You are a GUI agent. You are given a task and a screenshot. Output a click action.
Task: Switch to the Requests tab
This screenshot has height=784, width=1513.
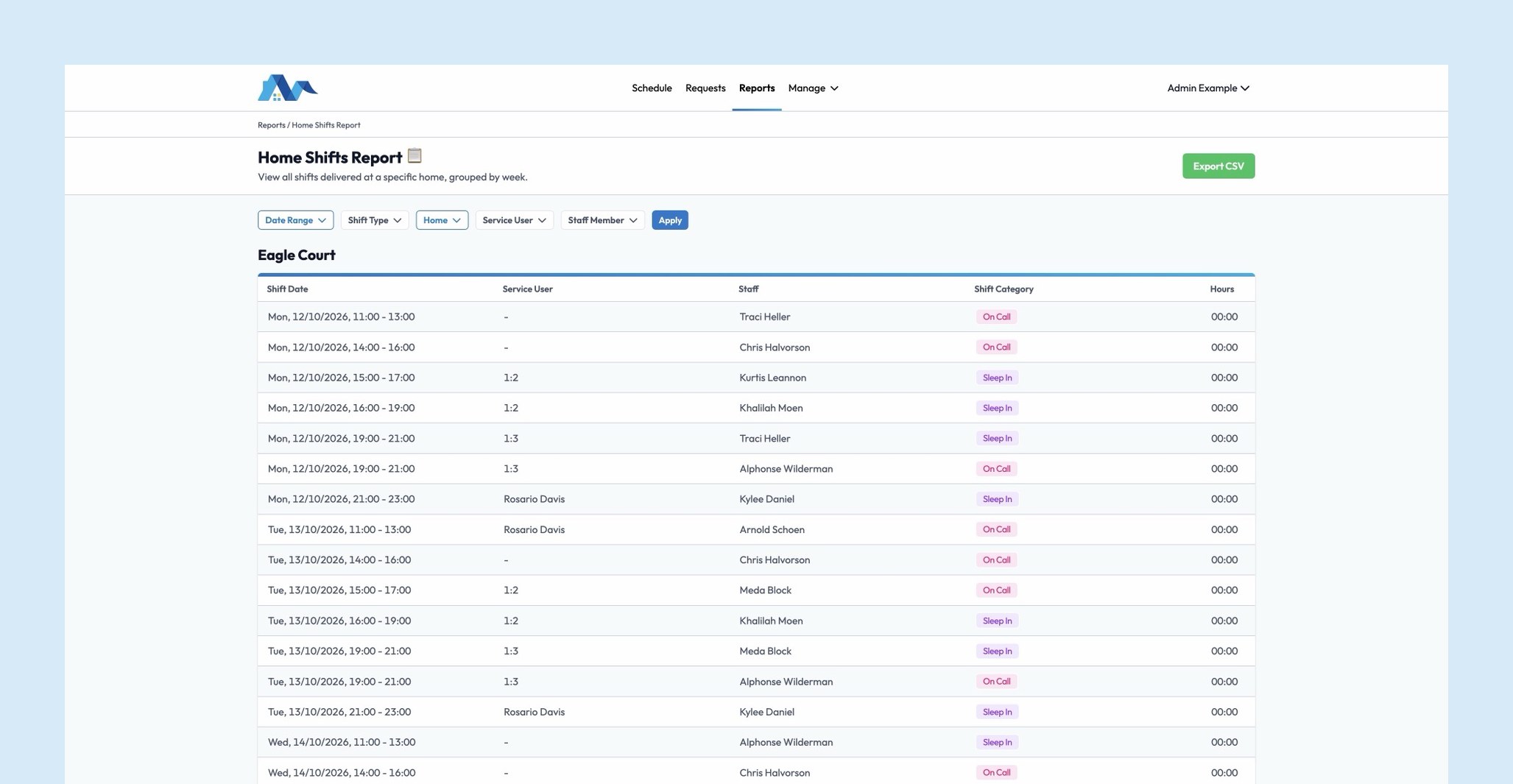tap(705, 88)
